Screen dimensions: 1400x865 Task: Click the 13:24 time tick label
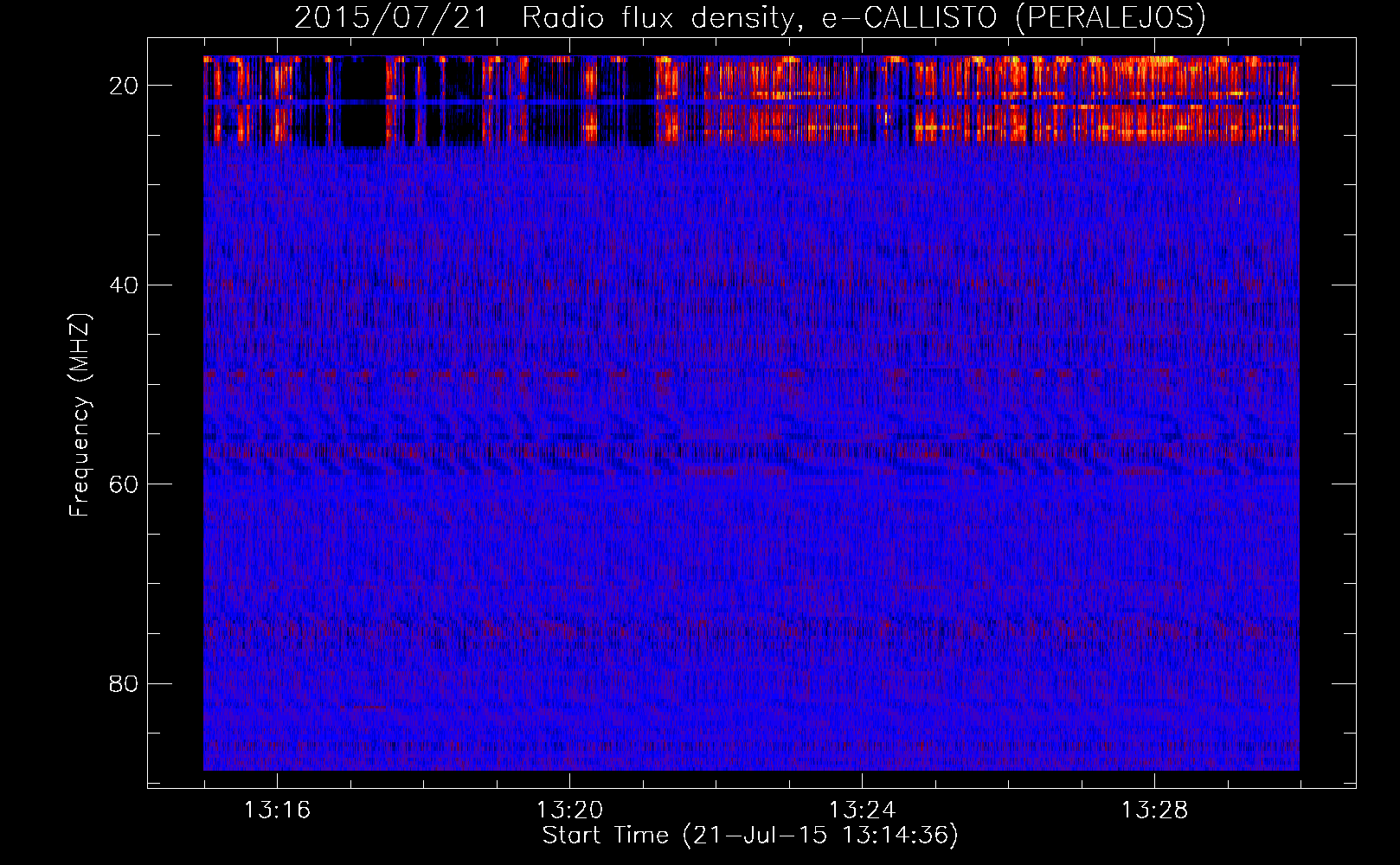(x=862, y=811)
